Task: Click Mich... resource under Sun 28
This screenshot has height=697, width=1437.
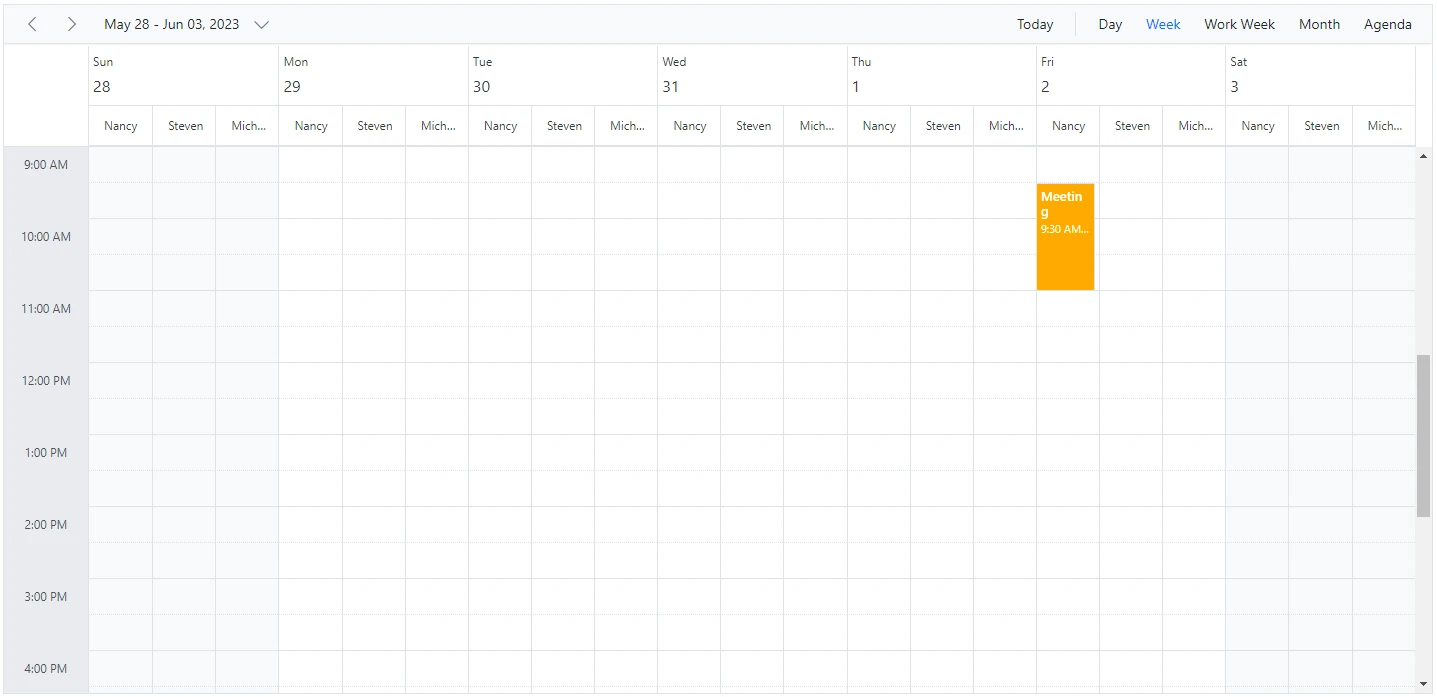Action: pos(248,126)
